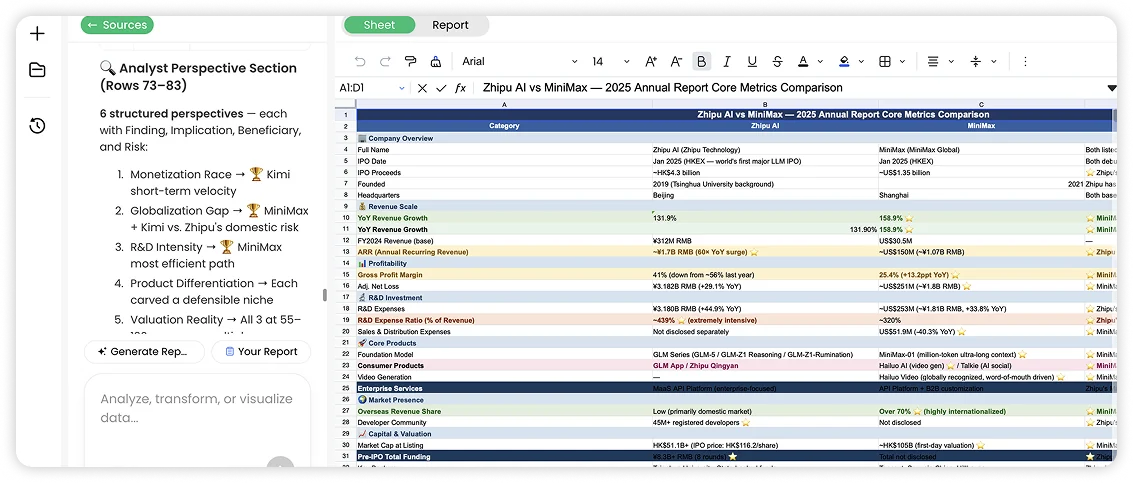Select the Foundation Model cell
The width and height of the screenshot is (1133, 483).
point(504,354)
